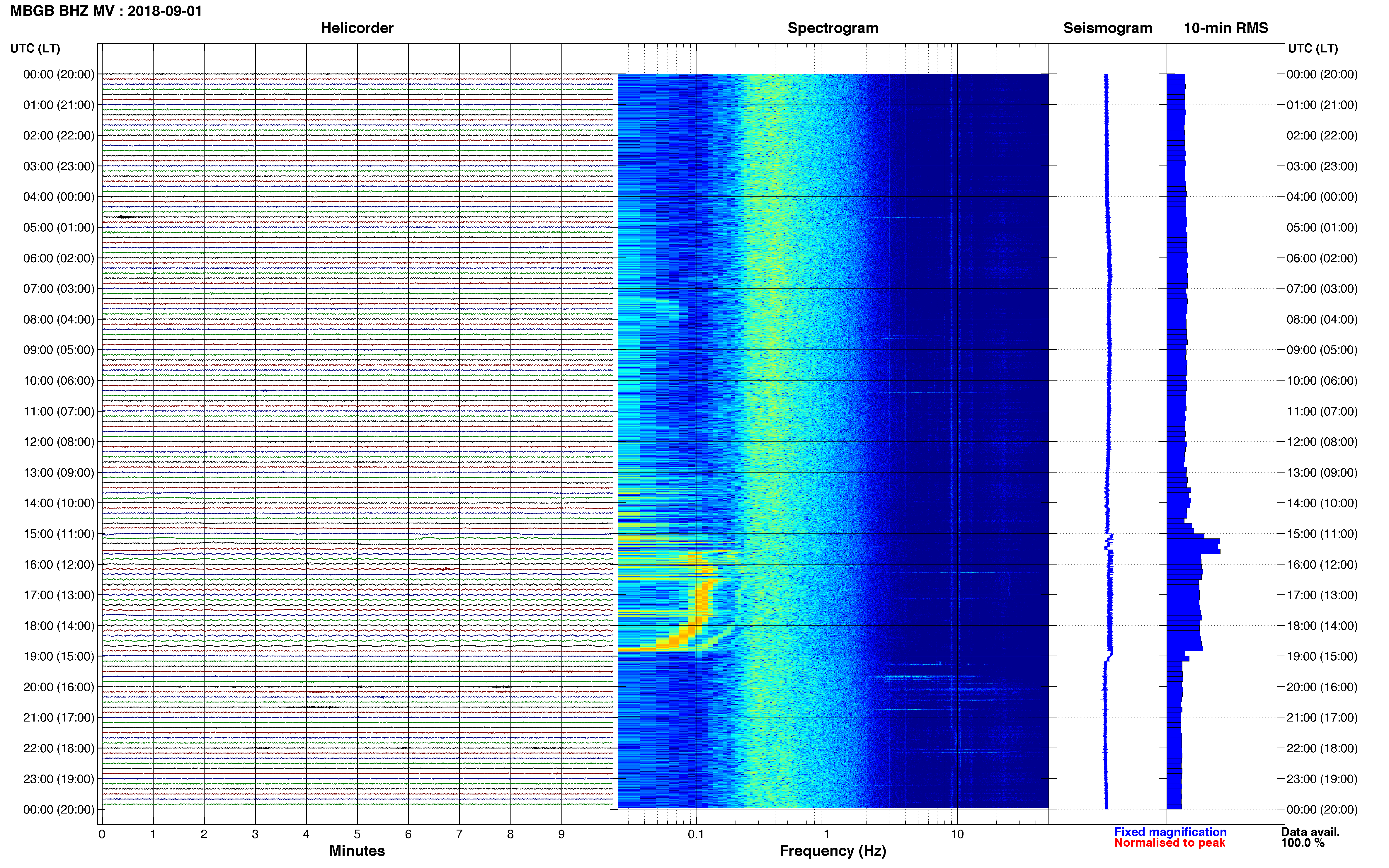Click the 100.0 % data availability value

1303,843
